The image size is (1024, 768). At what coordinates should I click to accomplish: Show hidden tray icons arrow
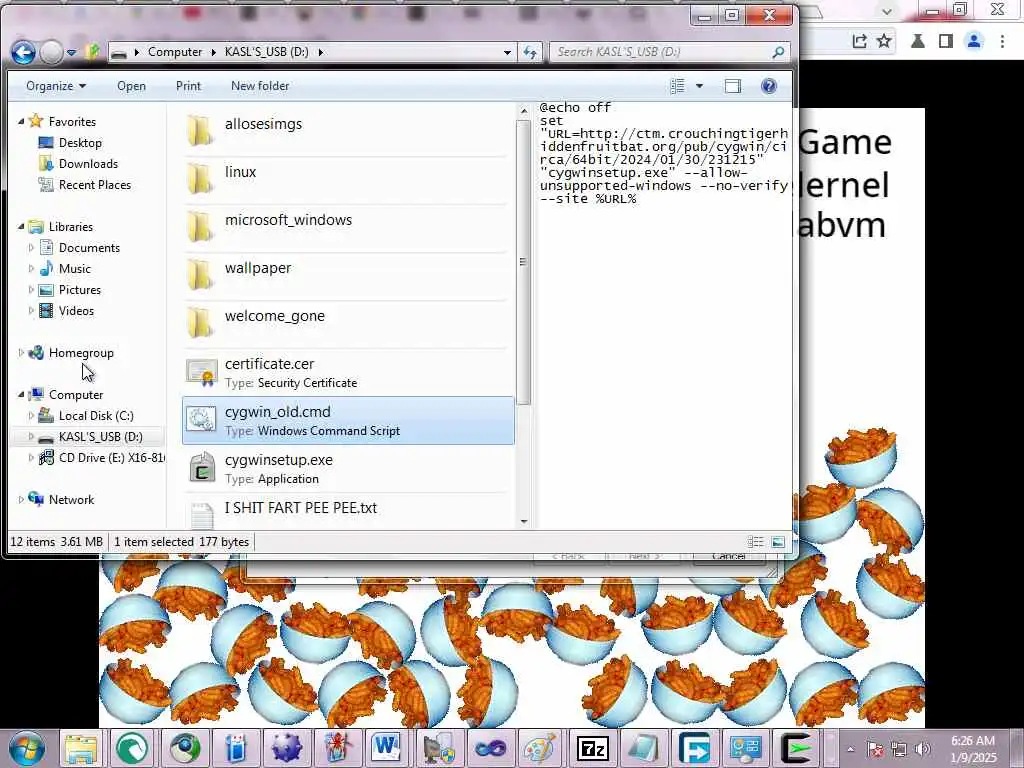point(850,749)
